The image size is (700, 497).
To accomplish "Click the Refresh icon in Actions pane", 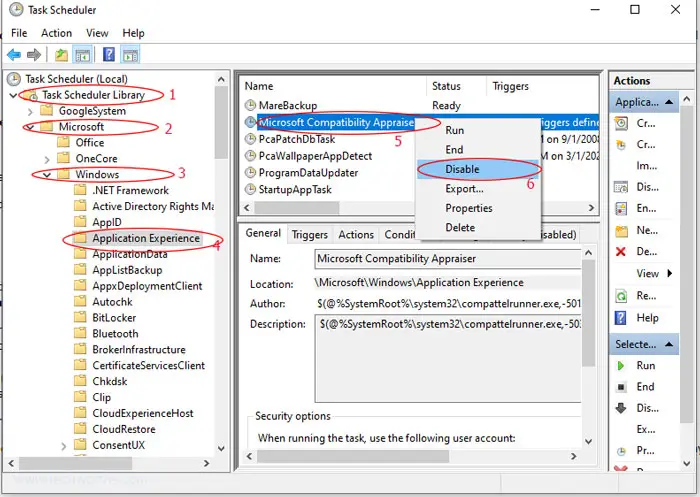I will [621, 296].
